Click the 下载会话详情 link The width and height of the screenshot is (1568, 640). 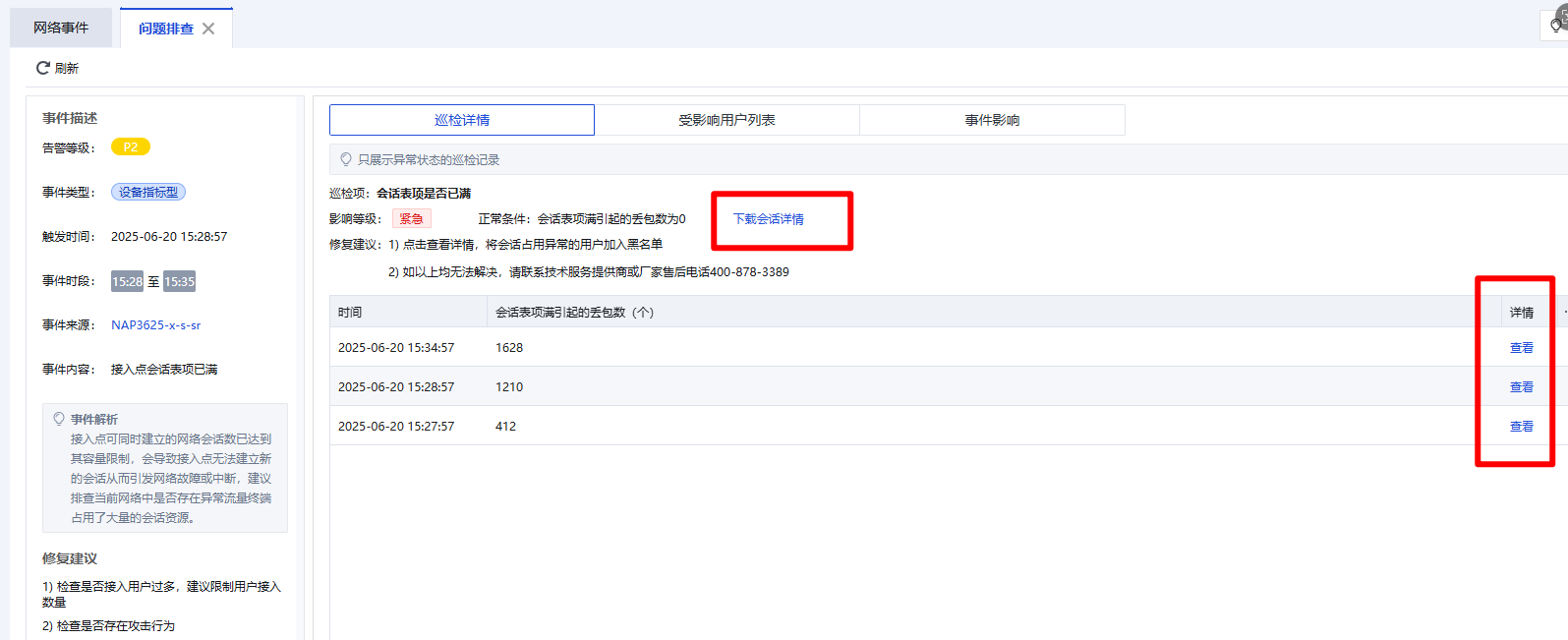pos(769,219)
